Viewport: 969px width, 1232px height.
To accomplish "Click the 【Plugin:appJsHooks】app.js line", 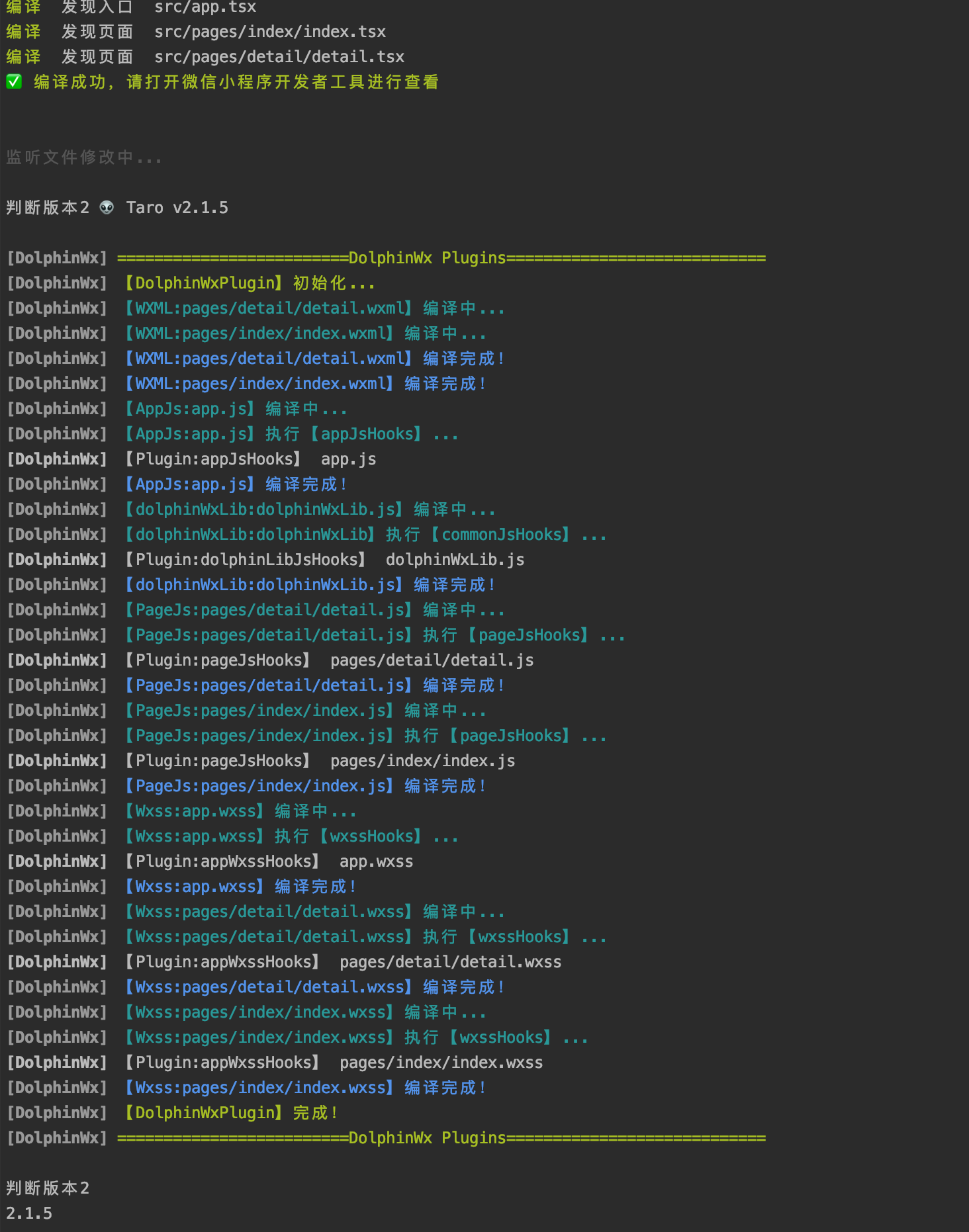I will point(191,459).
